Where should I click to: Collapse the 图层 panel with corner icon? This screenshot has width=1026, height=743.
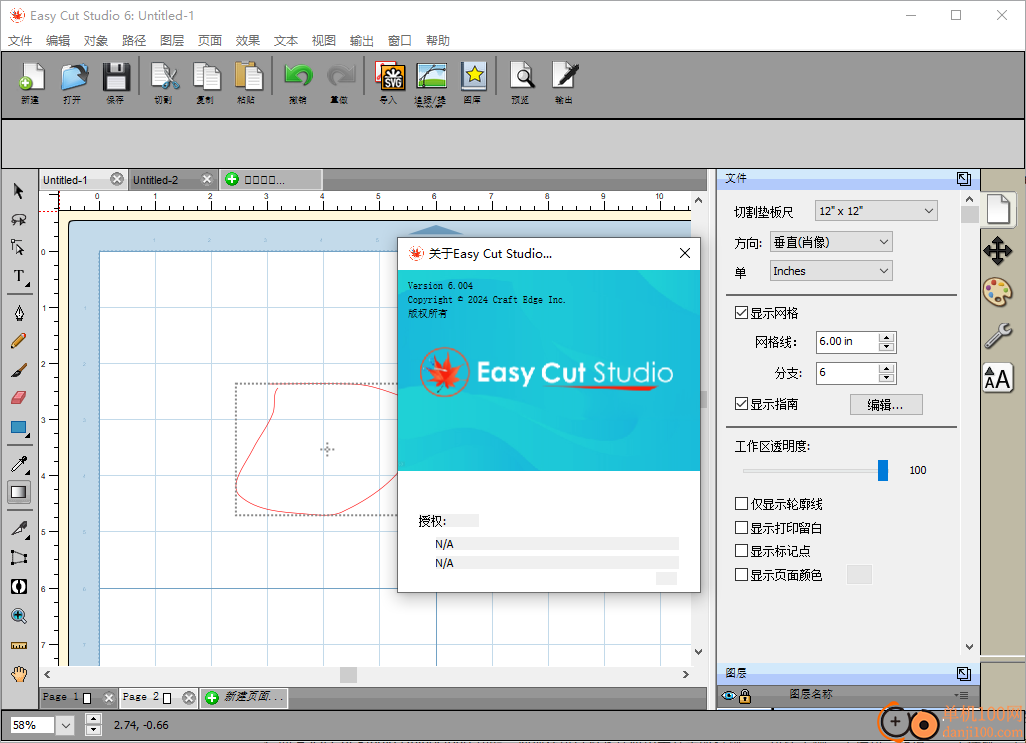[x=963, y=674]
